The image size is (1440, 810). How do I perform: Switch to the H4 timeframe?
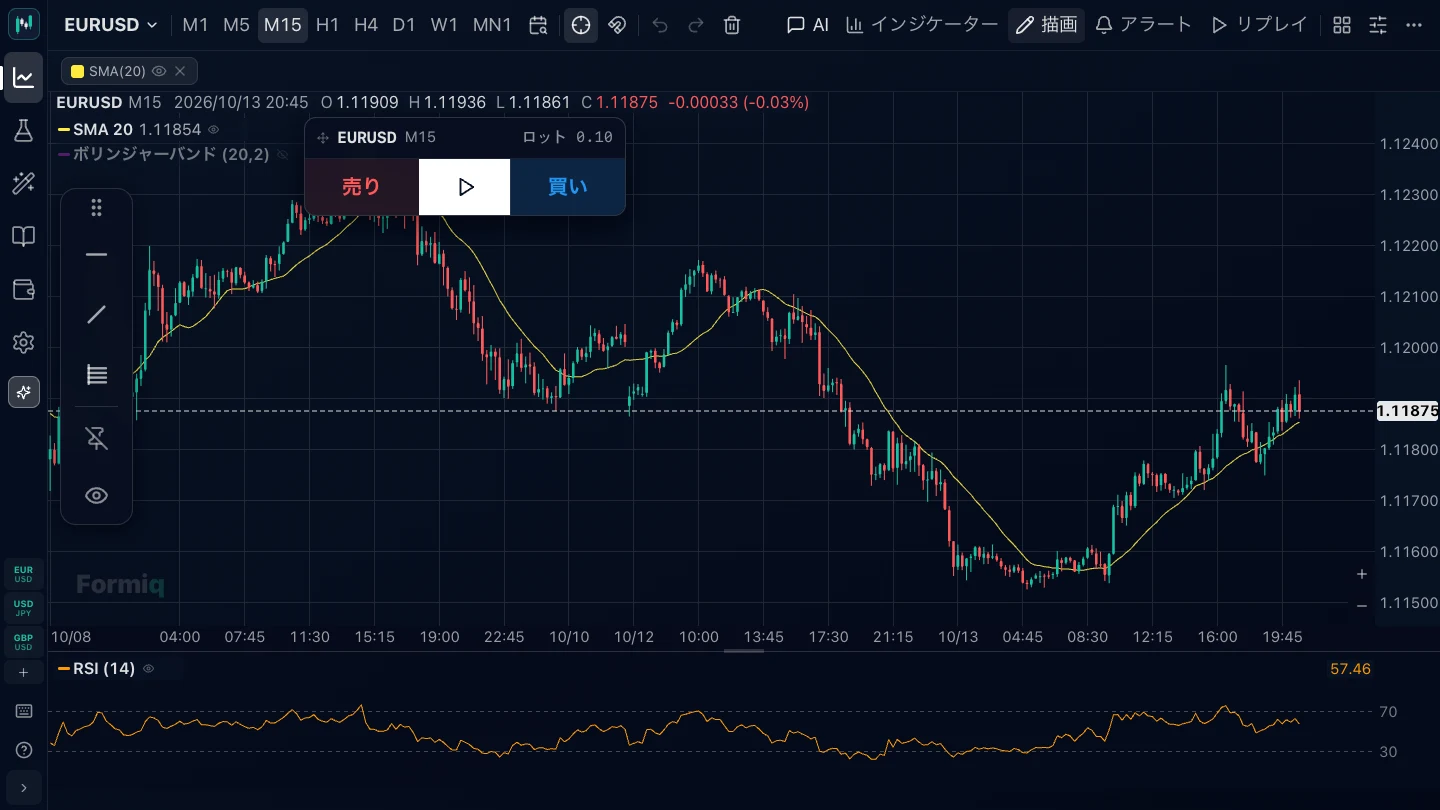366,25
